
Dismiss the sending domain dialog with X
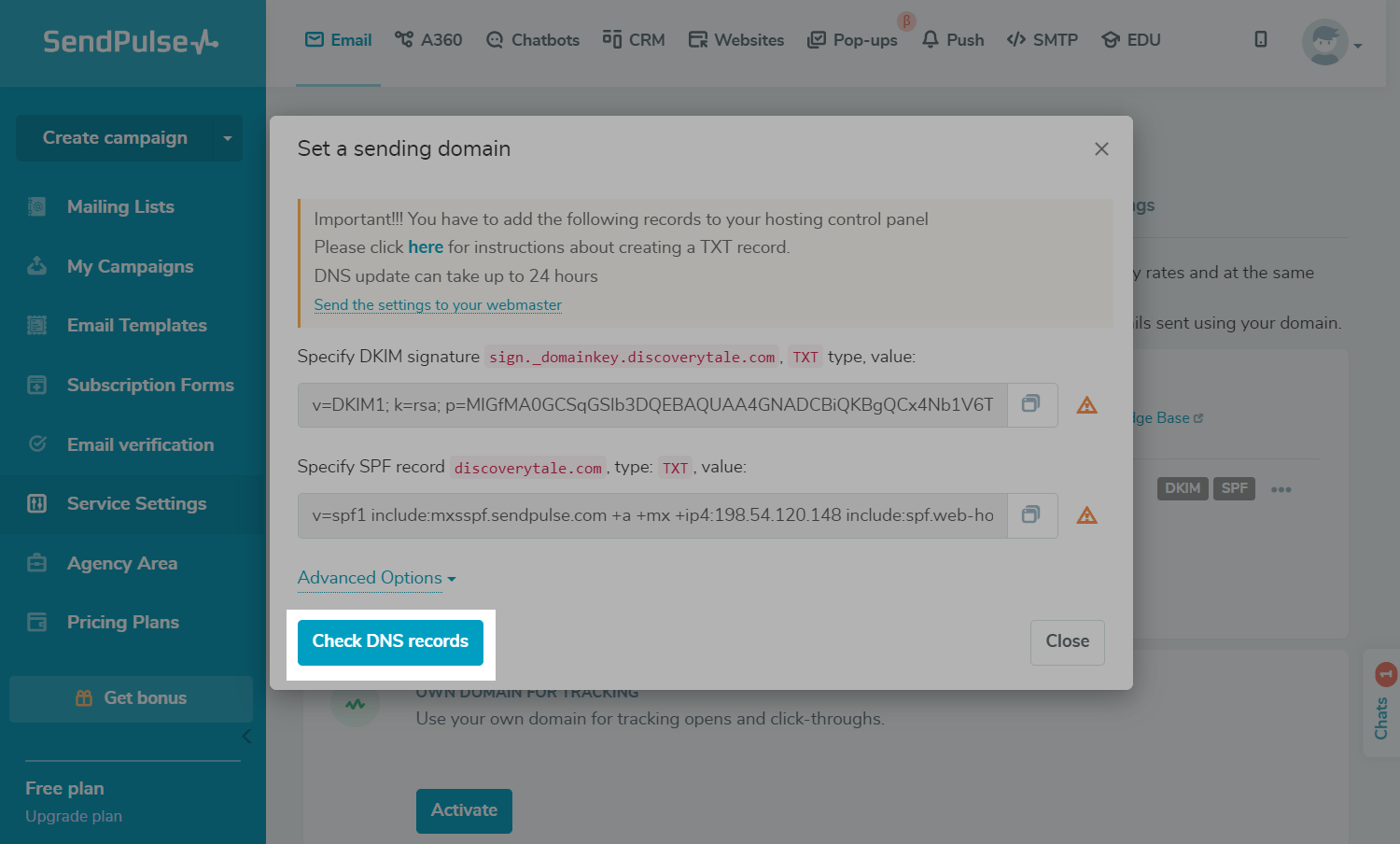click(x=1101, y=149)
